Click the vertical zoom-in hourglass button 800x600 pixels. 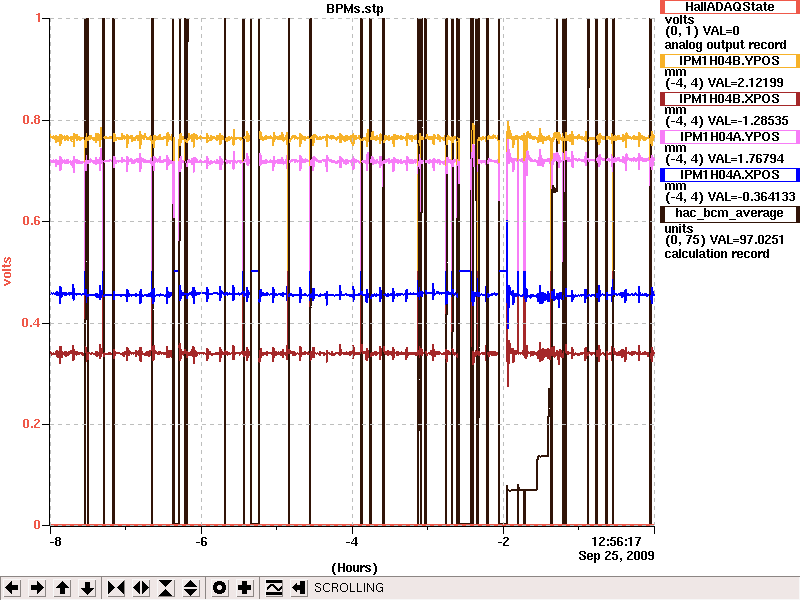pyautogui.click(x=166, y=588)
